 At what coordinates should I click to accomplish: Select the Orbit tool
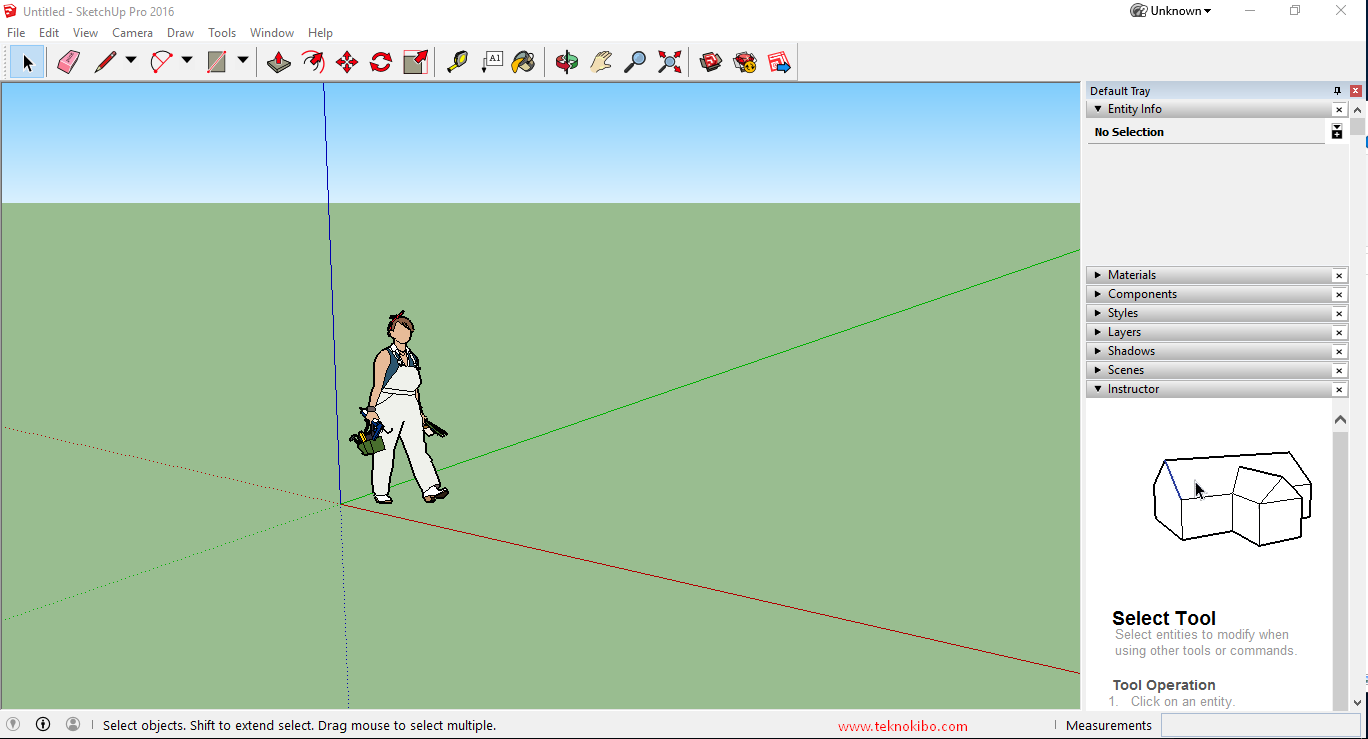coord(567,62)
